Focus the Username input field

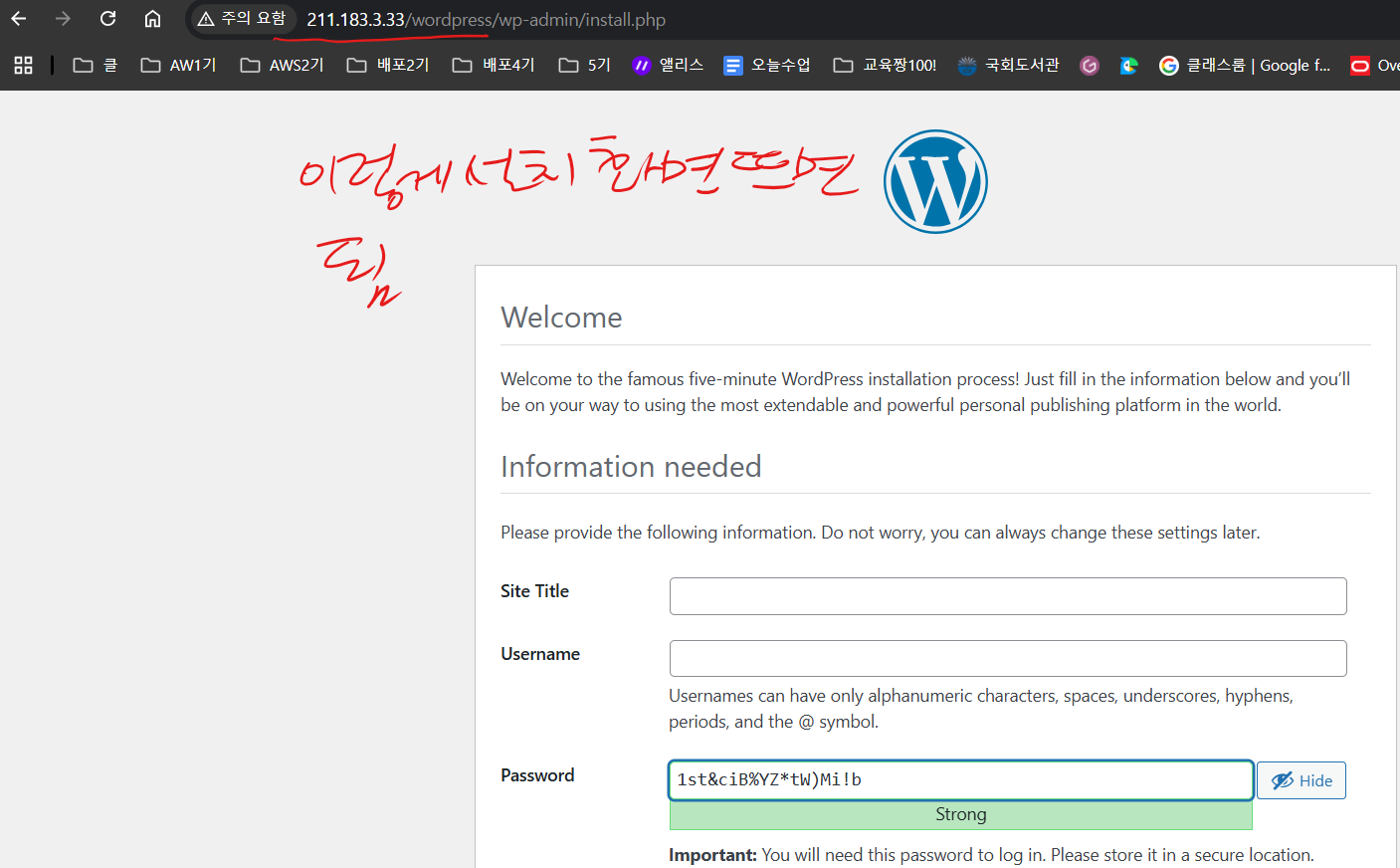1008,658
